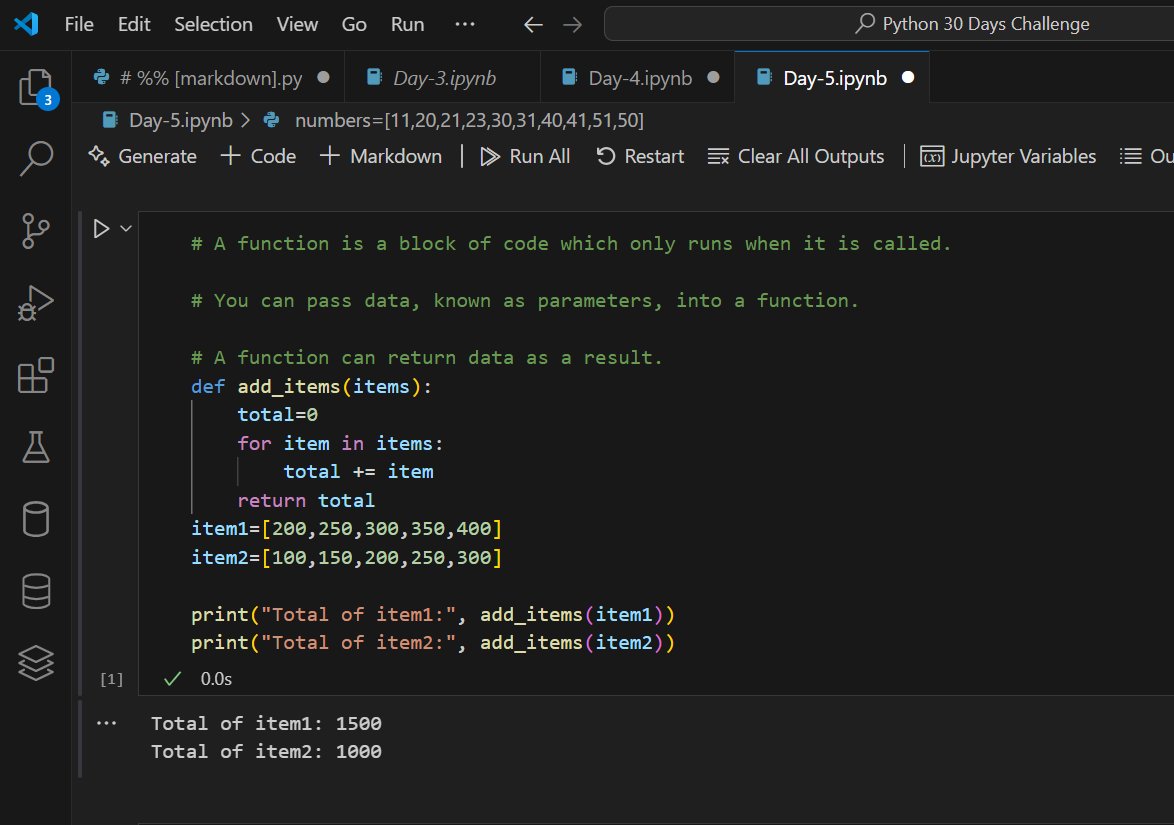
Task: Click the 'Total of item2: 1000' output
Action: pyautogui.click(x=266, y=752)
